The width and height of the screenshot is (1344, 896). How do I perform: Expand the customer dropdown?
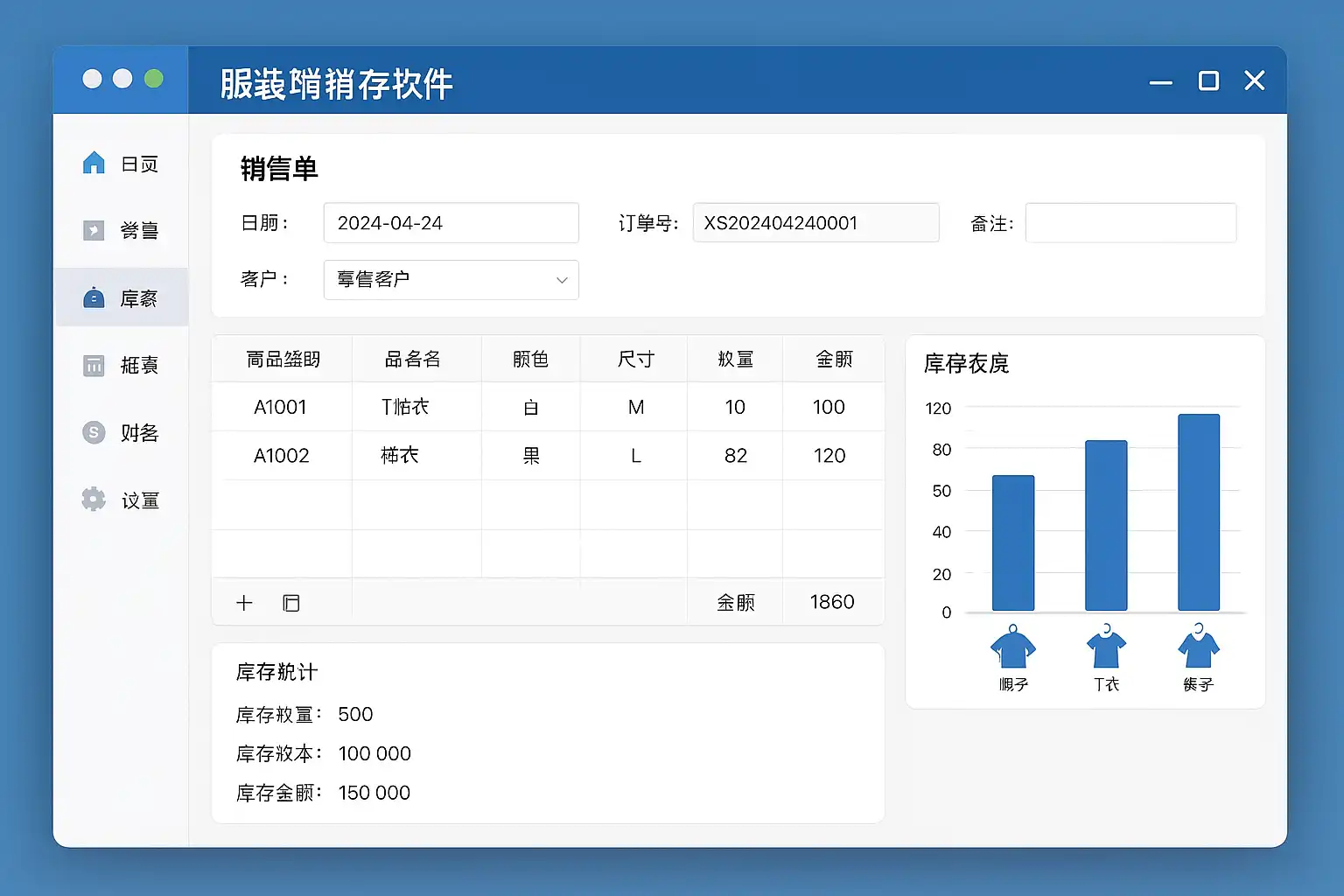click(x=451, y=280)
